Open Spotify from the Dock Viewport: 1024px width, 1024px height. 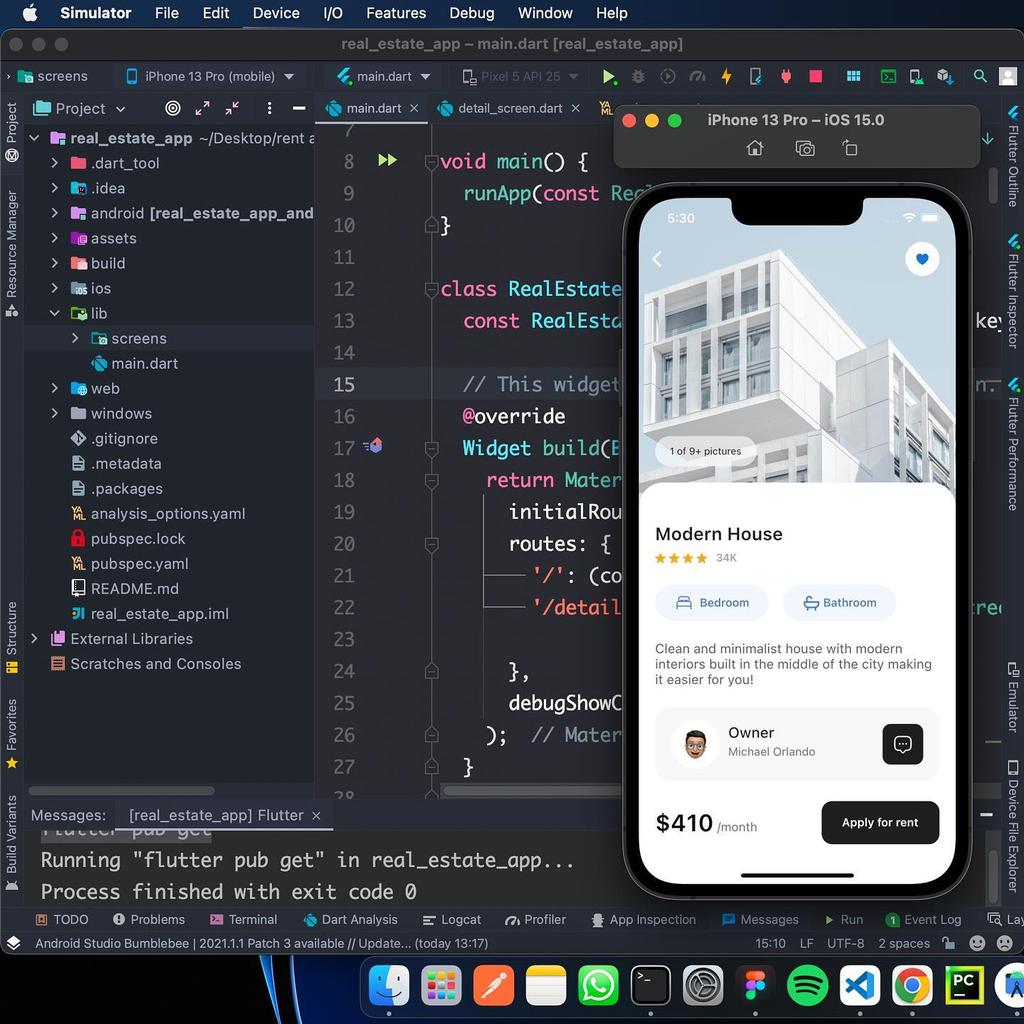[807, 985]
